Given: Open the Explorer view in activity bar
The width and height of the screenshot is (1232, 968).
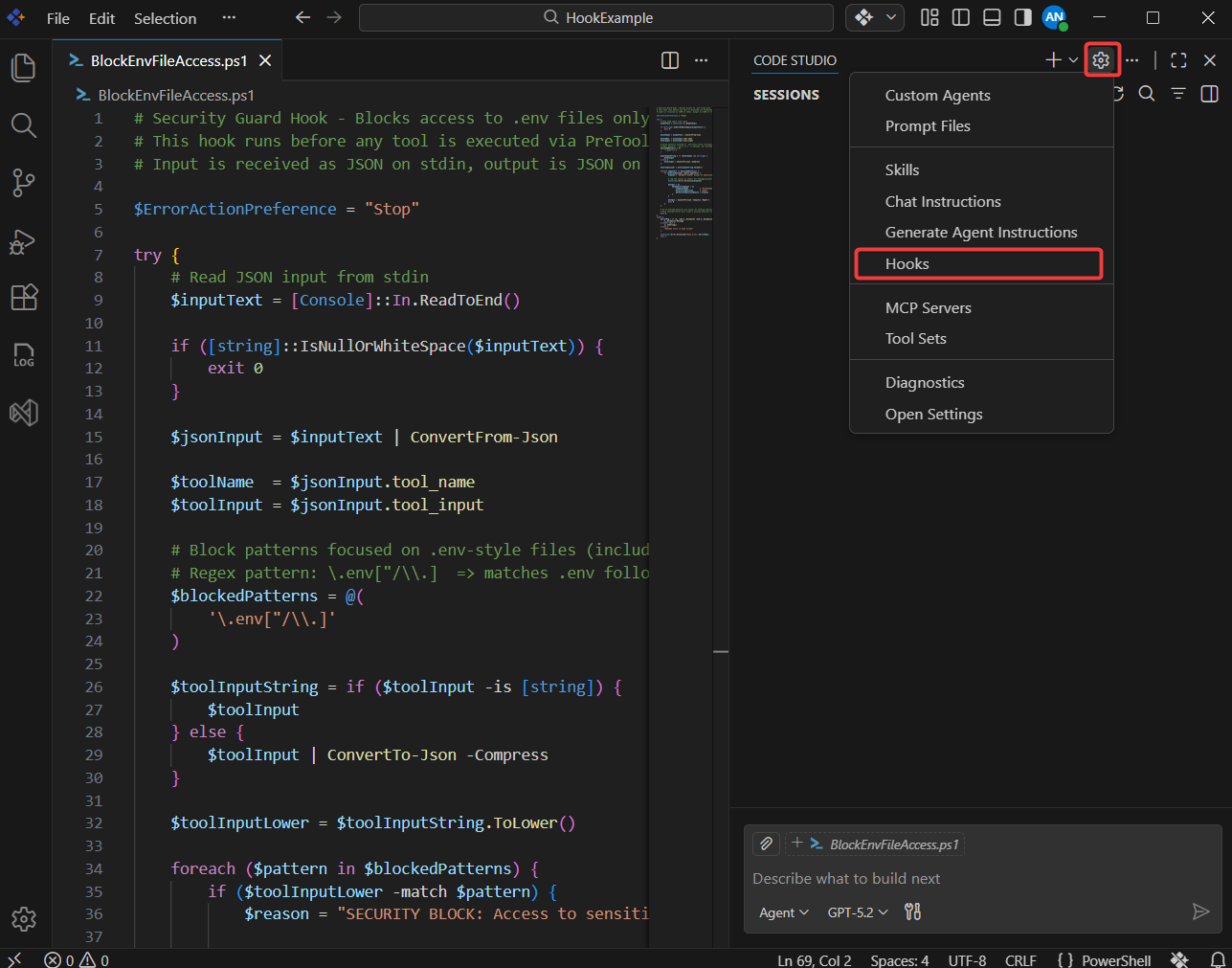Looking at the screenshot, I should [24, 68].
